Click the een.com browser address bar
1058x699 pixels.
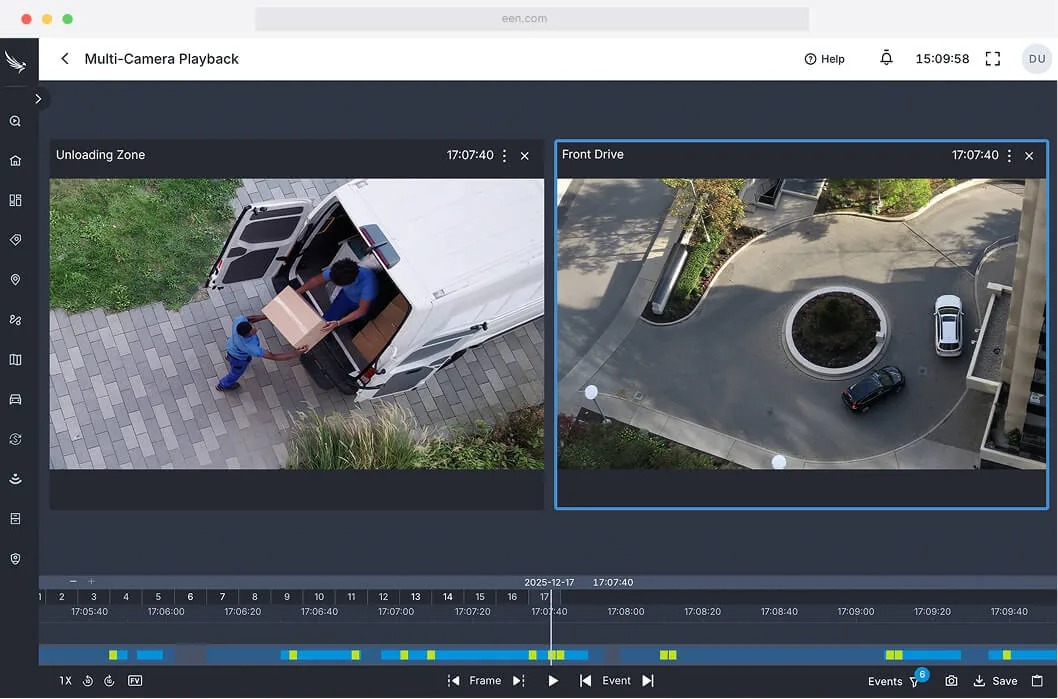pos(532,19)
